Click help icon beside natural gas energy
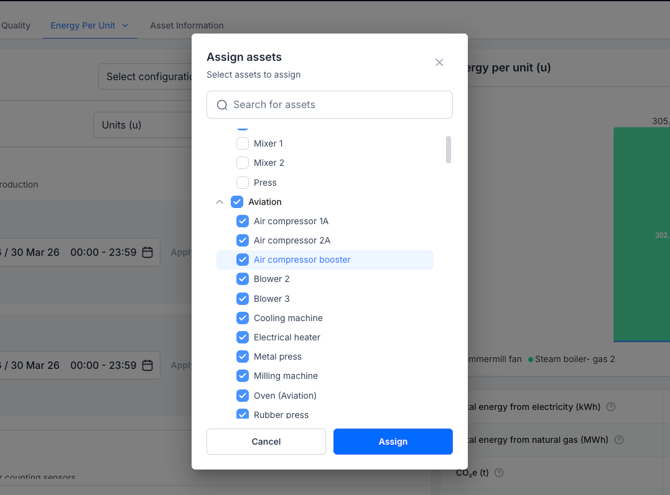 (619, 440)
